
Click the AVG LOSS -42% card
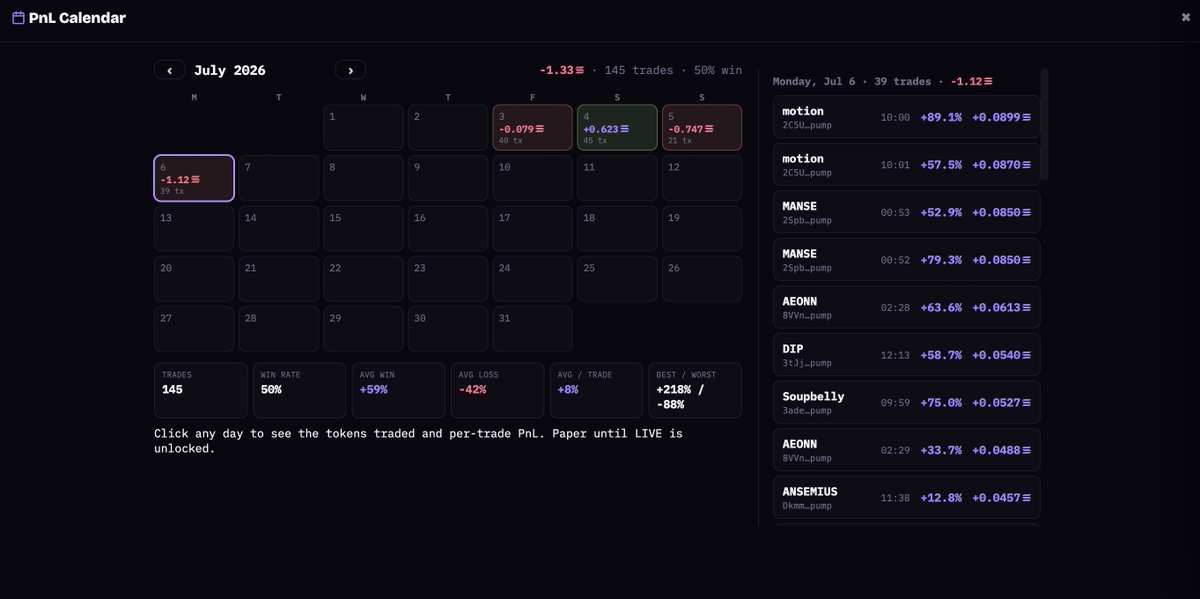(498, 390)
